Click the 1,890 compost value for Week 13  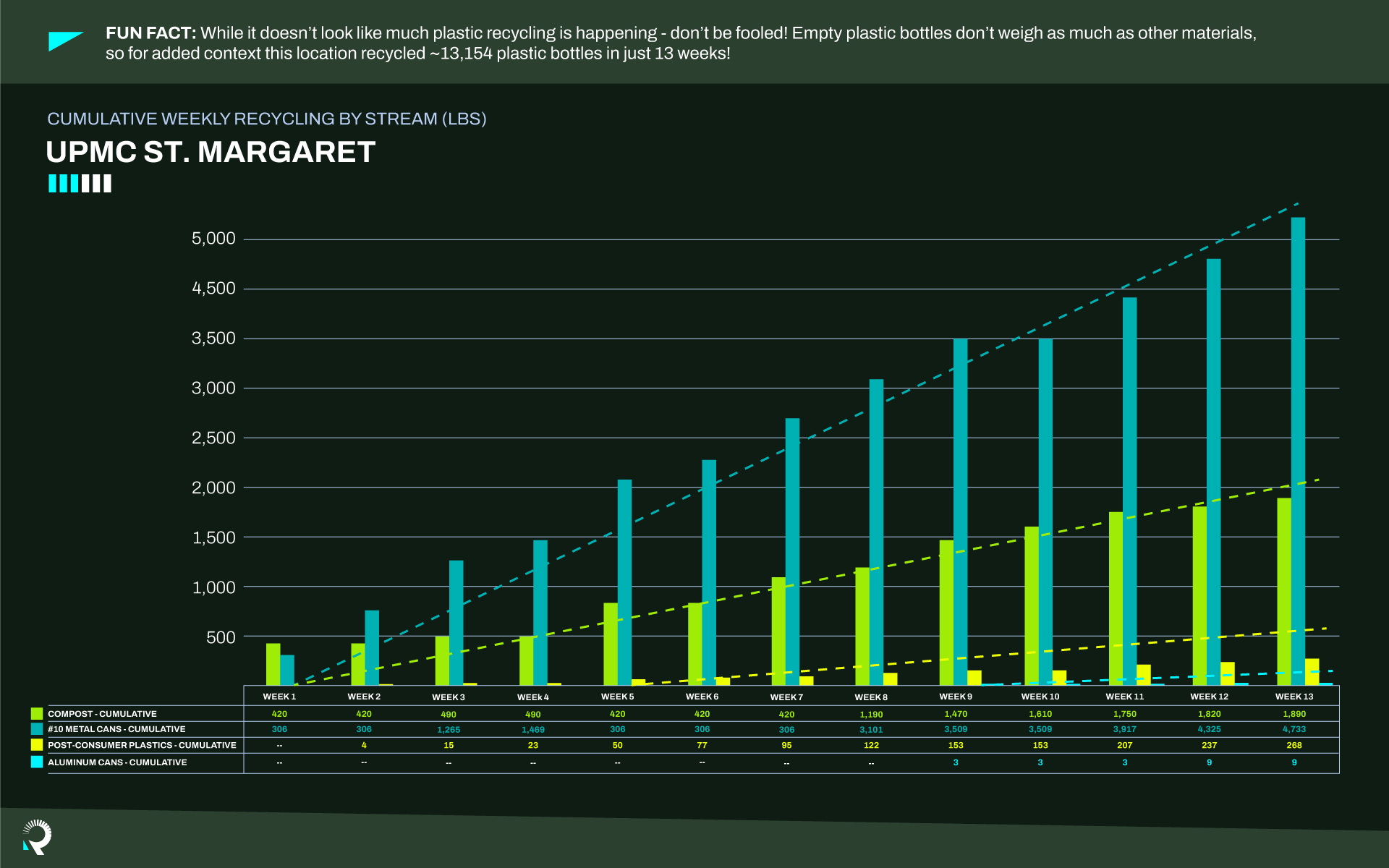(x=1294, y=714)
